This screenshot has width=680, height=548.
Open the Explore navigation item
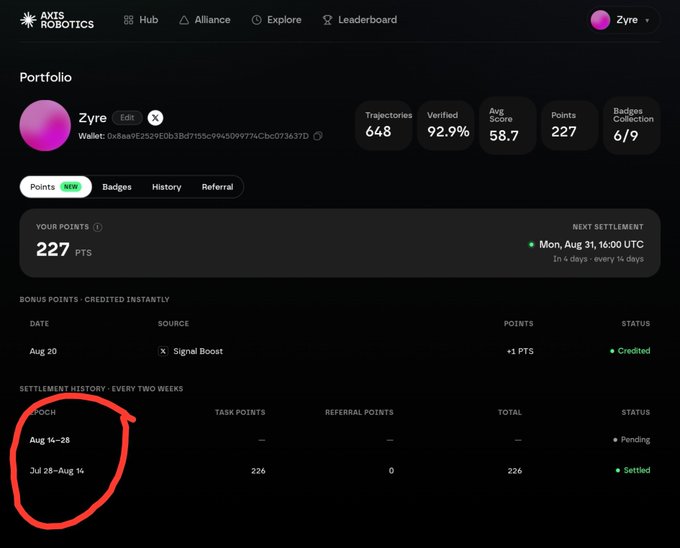276,20
